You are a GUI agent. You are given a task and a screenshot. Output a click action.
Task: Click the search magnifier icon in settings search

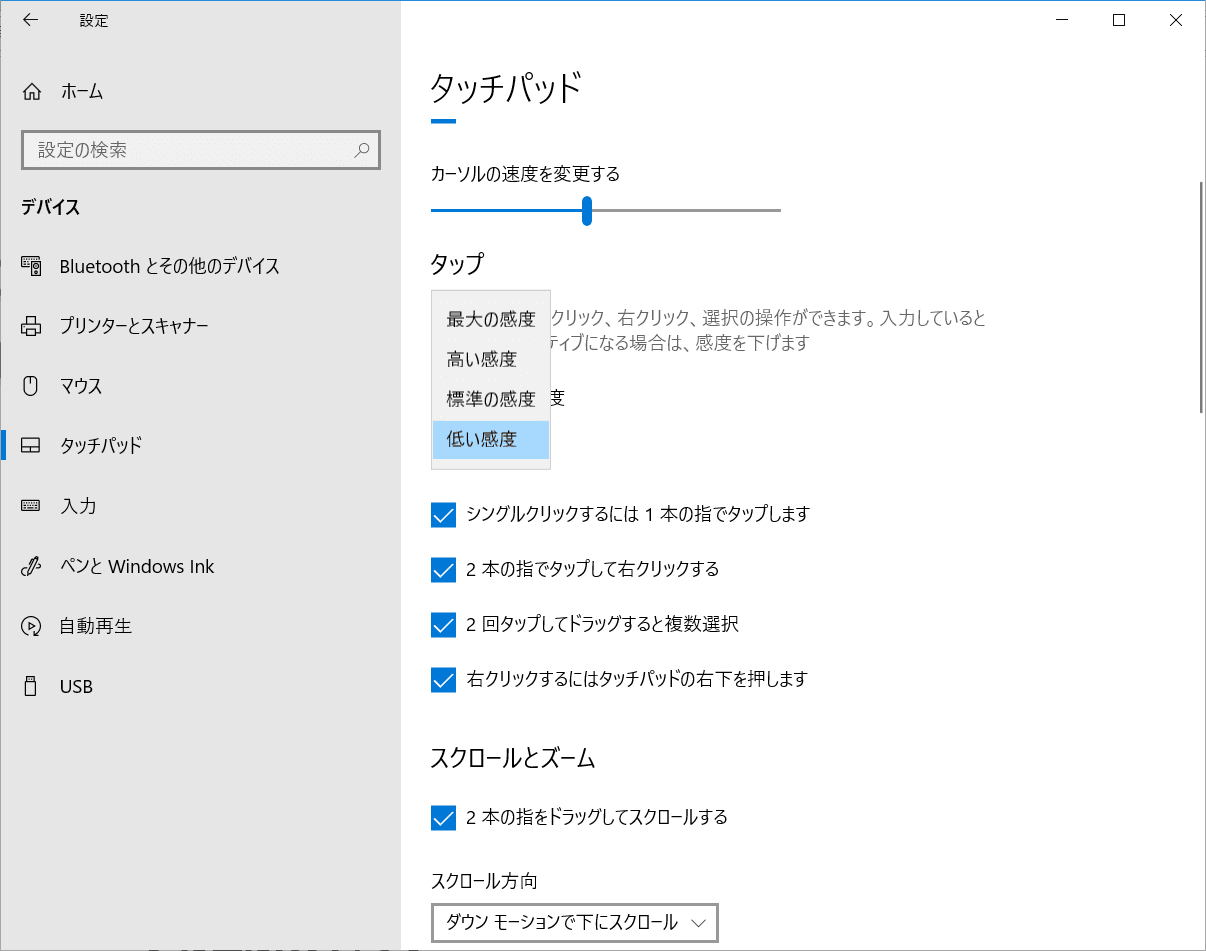click(362, 150)
